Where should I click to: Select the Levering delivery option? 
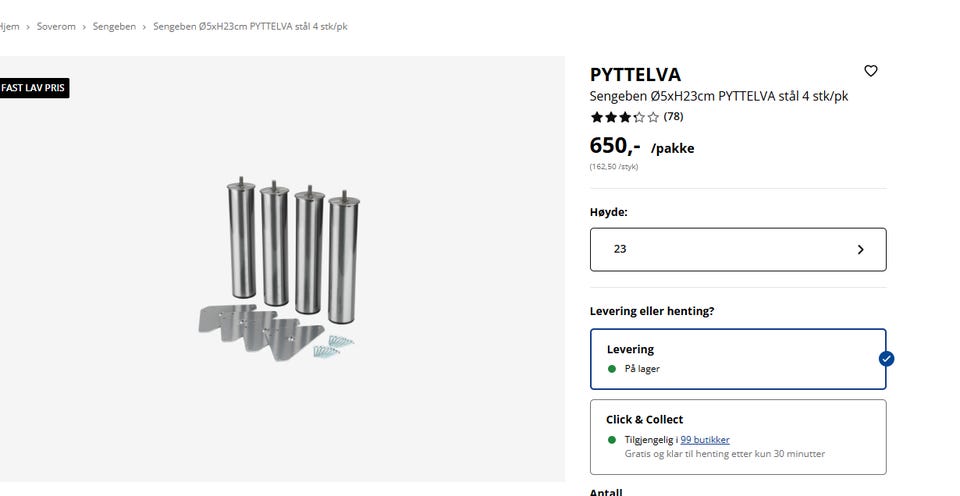pyautogui.click(x=737, y=359)
